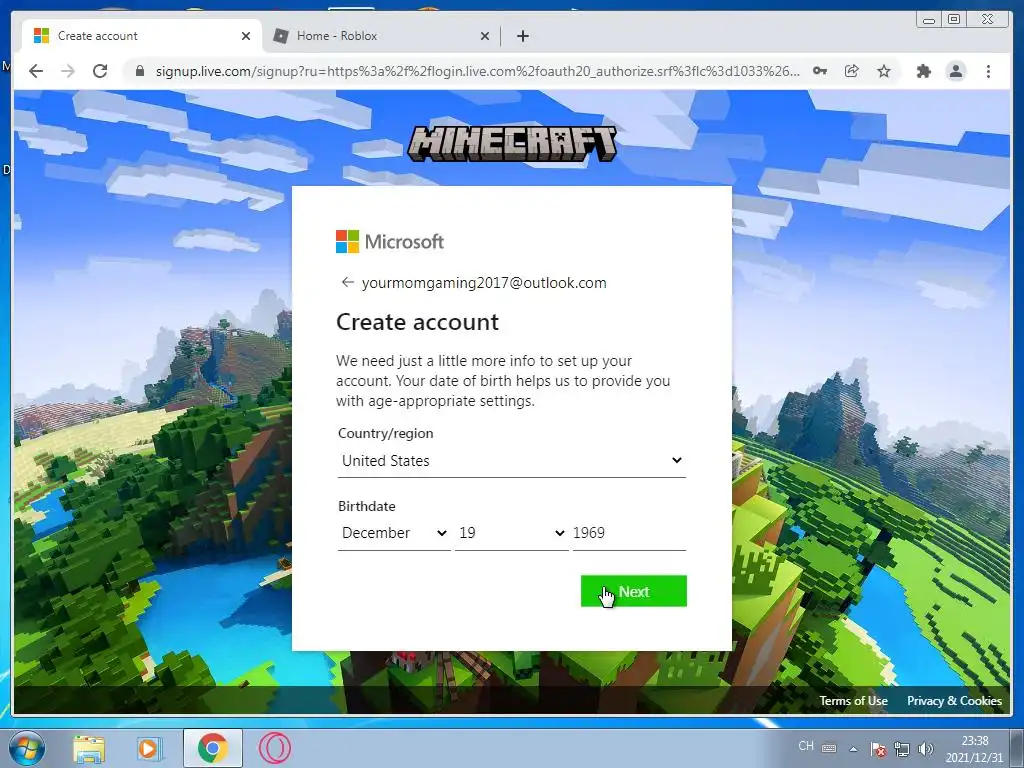This screenshot has height=768, width=1024.
Task: Open the birth day dropdown
Action: point(511,533)
